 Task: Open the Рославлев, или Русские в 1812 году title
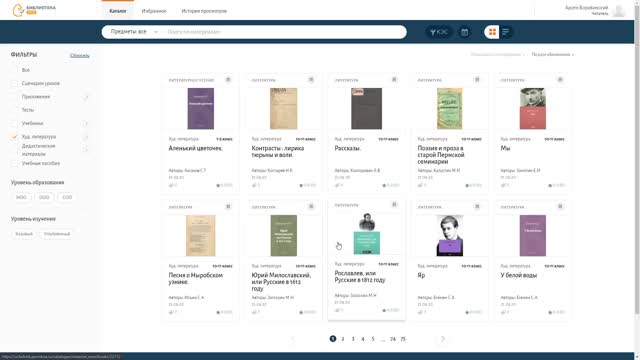(x=360, y=277)
